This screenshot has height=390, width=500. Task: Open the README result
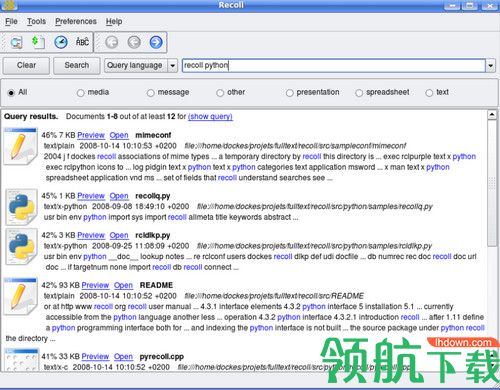[x=123, y=285]
